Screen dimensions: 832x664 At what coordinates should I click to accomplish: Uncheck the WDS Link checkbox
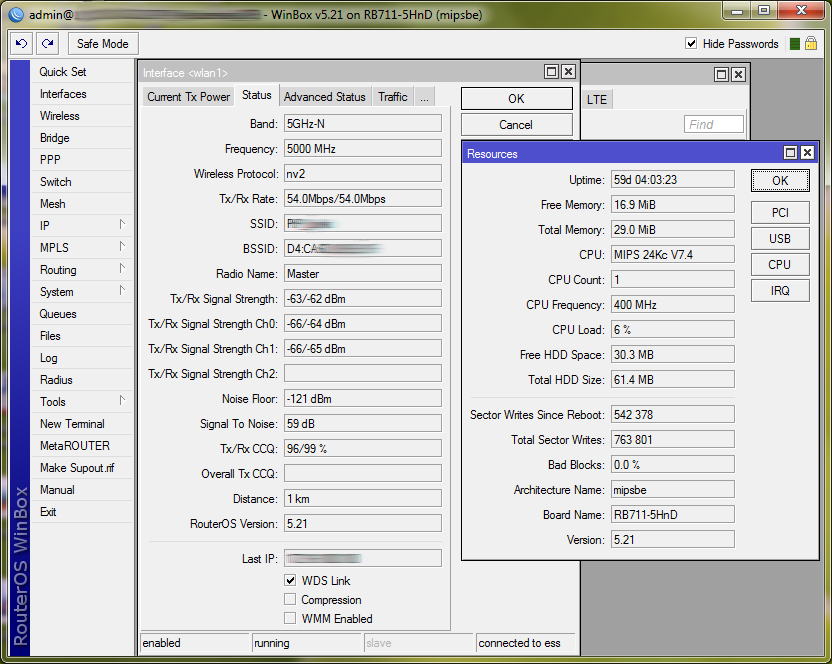(x=290, y=581)
